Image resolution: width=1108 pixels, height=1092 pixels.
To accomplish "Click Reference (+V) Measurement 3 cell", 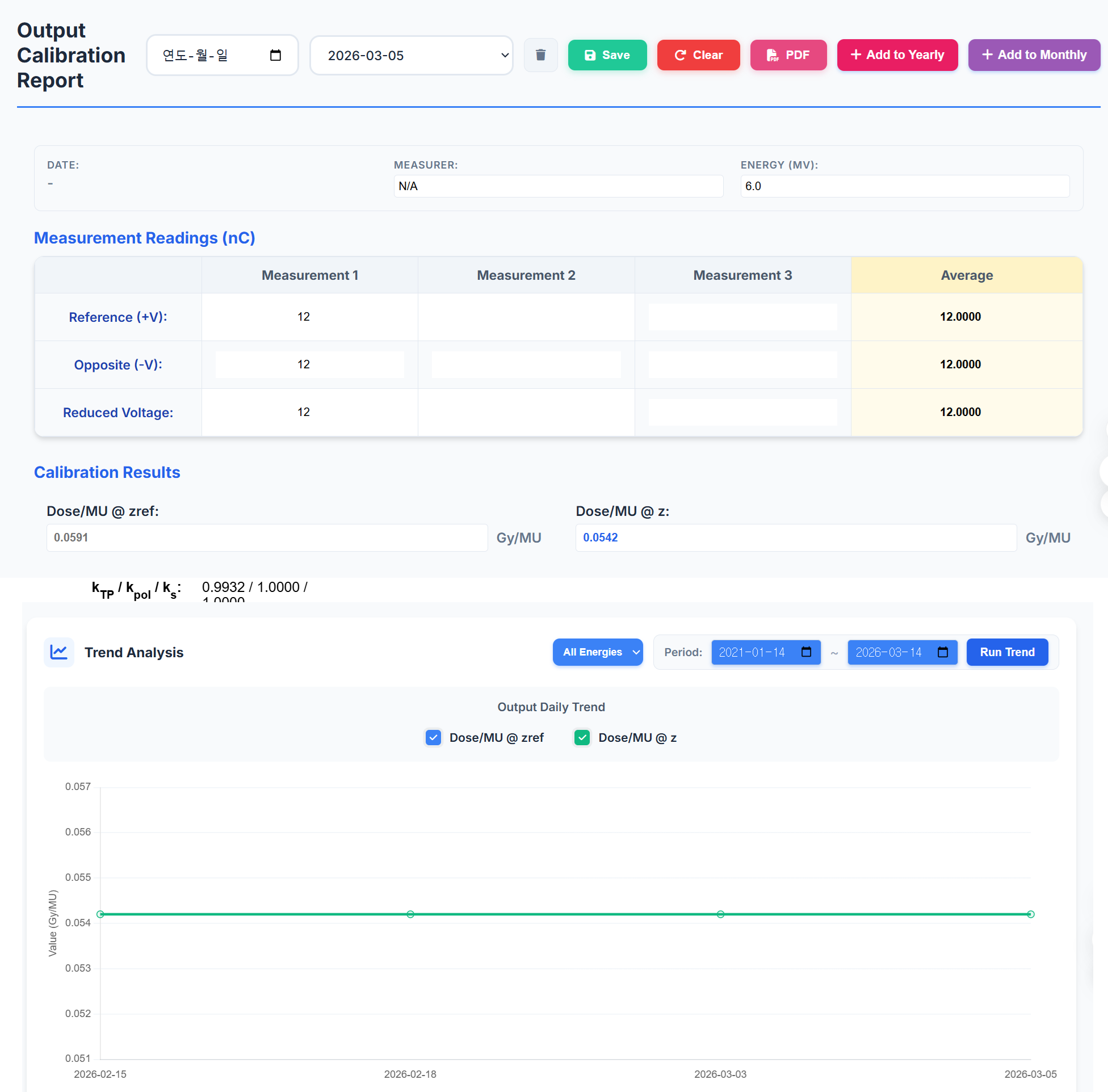I will [x=742, y=317].
